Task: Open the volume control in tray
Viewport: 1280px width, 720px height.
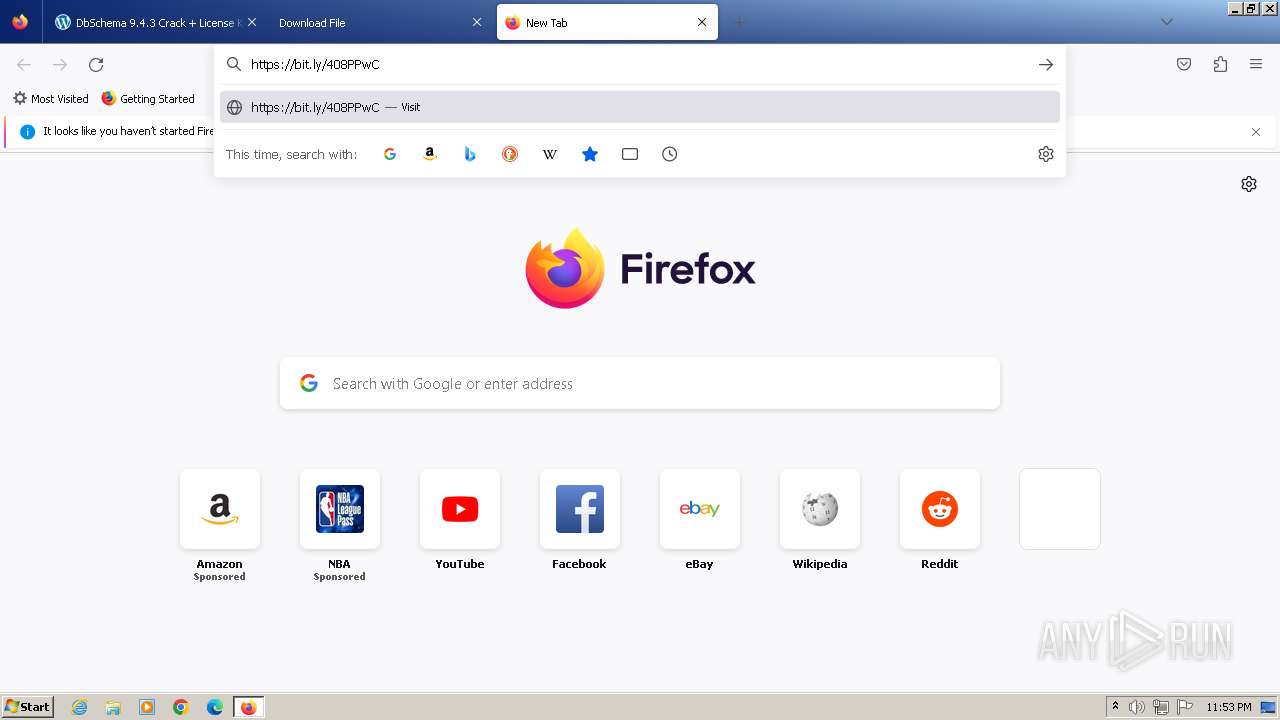Action: point(1137,707)
